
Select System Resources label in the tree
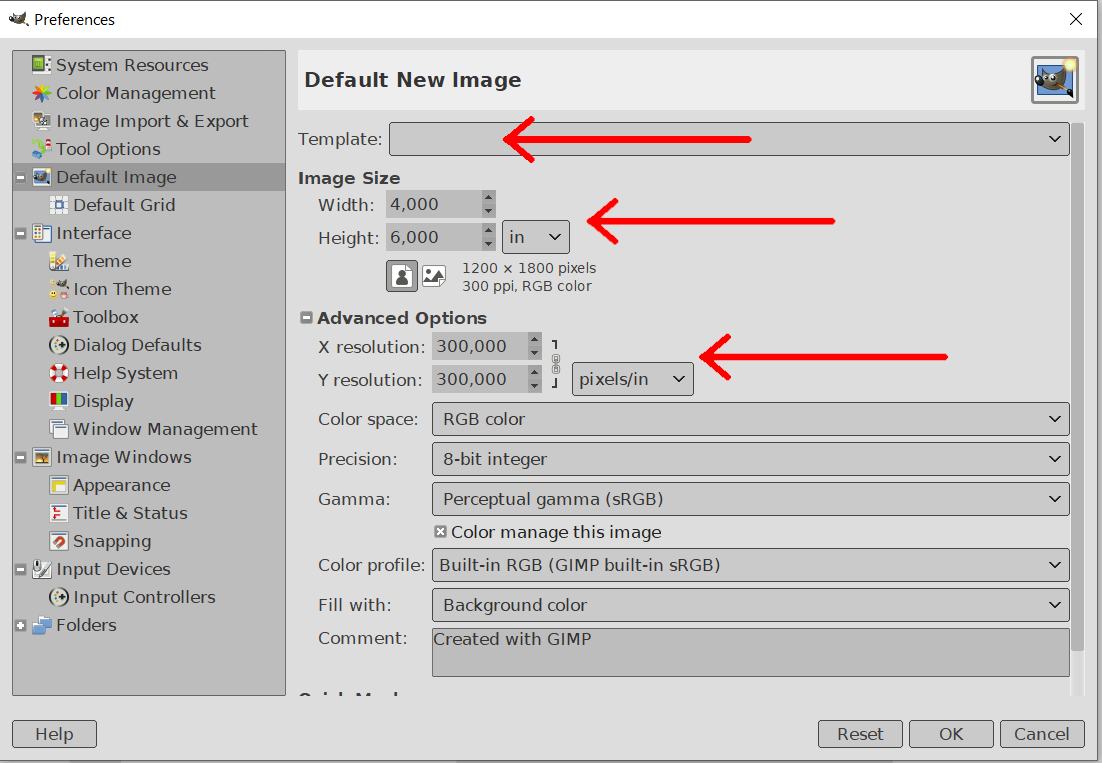(132, 65)
